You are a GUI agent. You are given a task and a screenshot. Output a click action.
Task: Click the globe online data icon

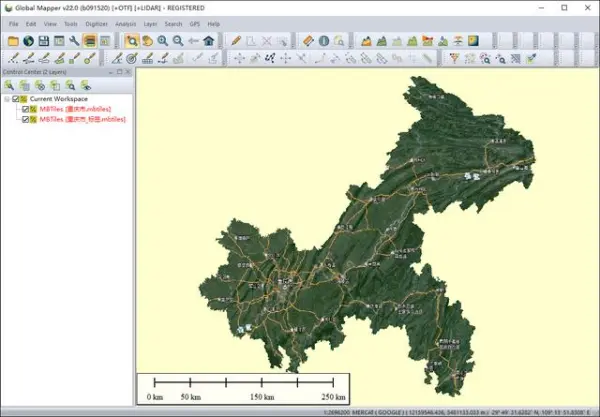pos(28,41)
